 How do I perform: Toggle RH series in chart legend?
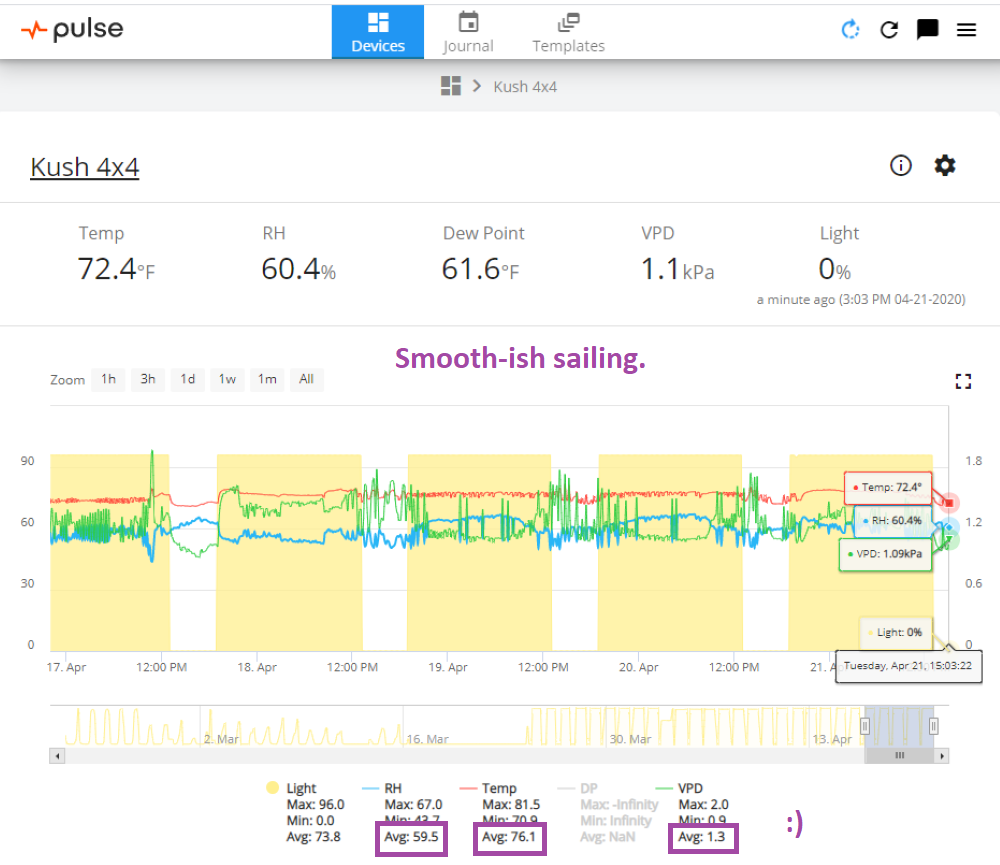point(393,788)
